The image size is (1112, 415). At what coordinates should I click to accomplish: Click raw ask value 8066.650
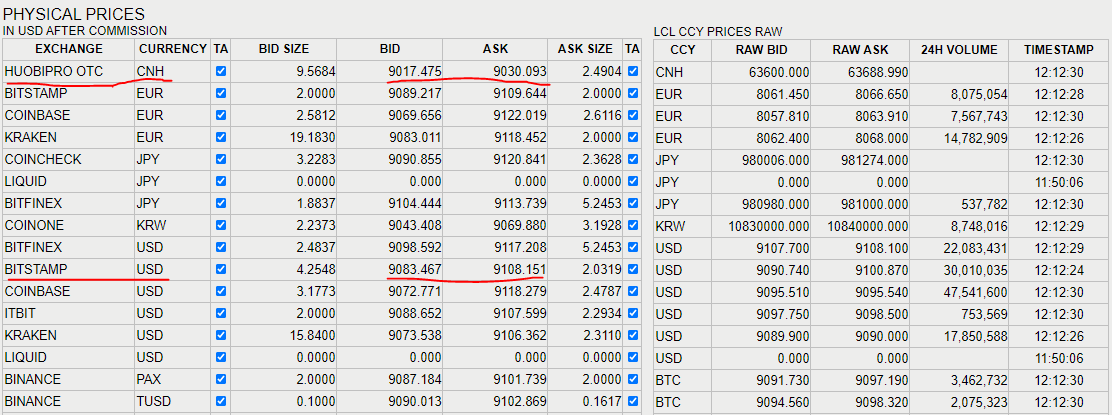pos(882,94)
